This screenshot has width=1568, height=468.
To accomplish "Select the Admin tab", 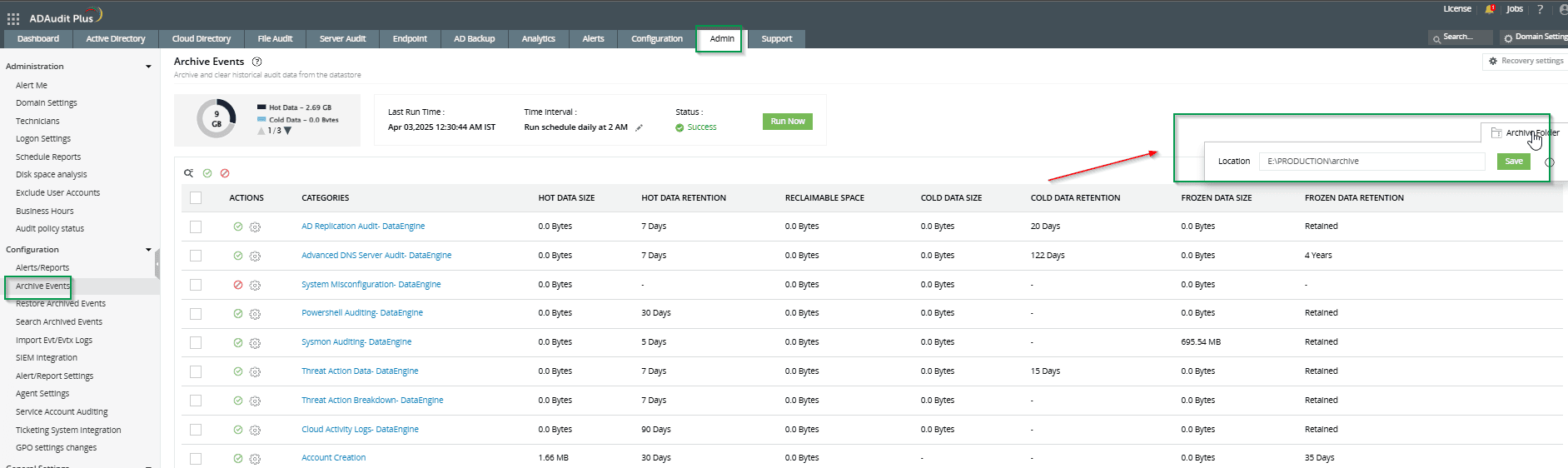I will coord(722,39).
